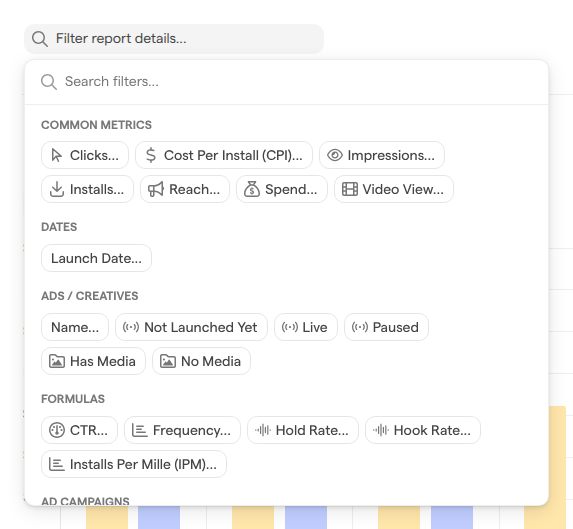Click the cursor icon on Clicks chip
This screenshot has height=529, width=573.
[x=56, y=155]
